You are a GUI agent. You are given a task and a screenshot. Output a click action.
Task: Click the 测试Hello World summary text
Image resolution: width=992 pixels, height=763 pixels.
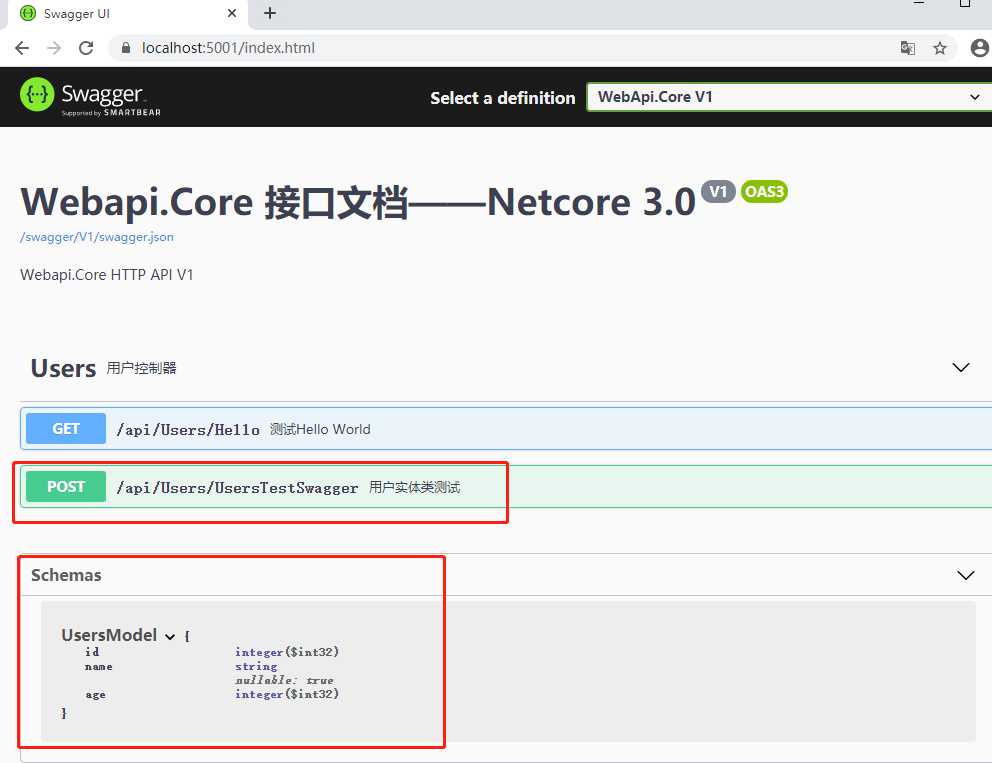(x=320, y=430)
